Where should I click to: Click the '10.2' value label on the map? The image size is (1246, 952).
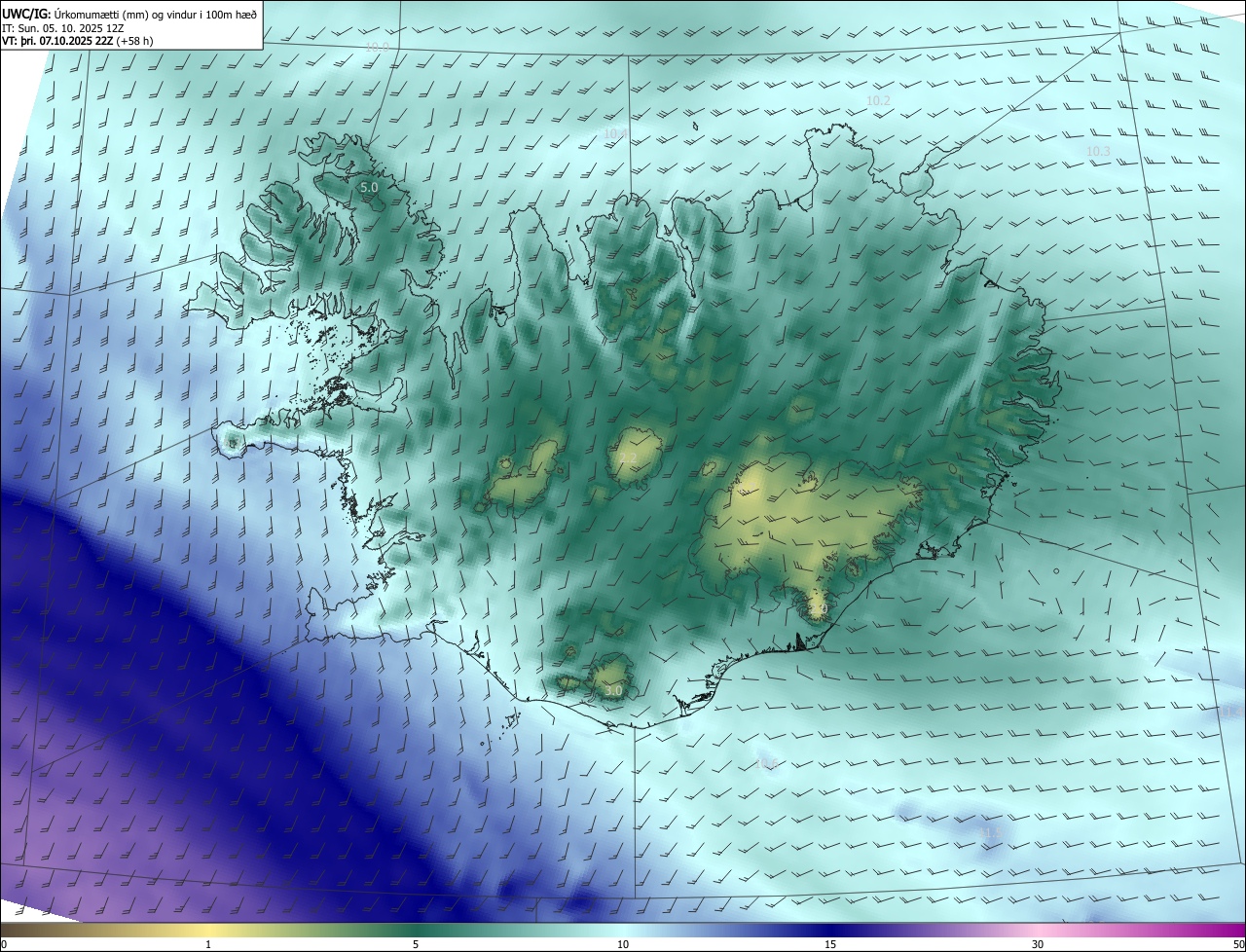click(x=878, y=100)
